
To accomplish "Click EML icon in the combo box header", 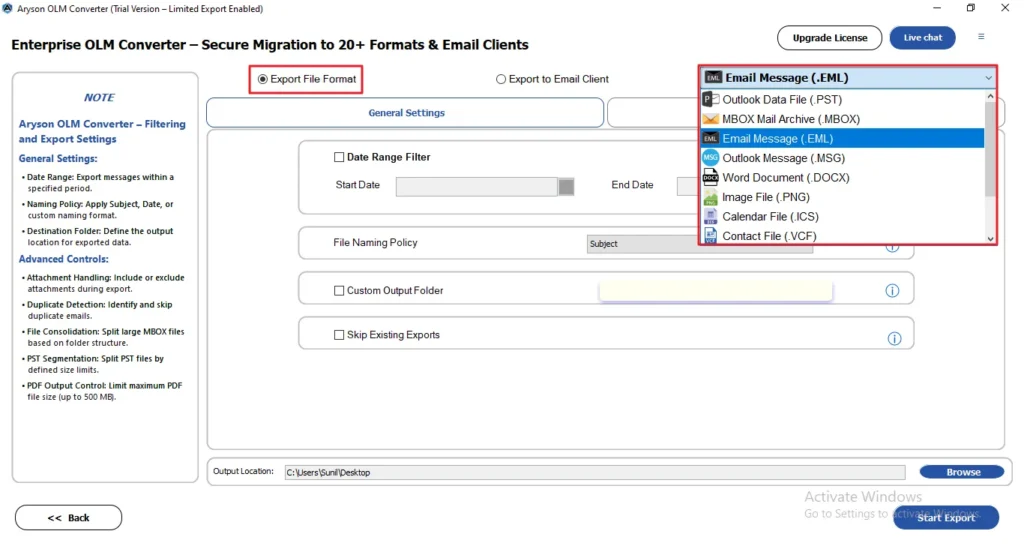I will click(x=713, y=78).
